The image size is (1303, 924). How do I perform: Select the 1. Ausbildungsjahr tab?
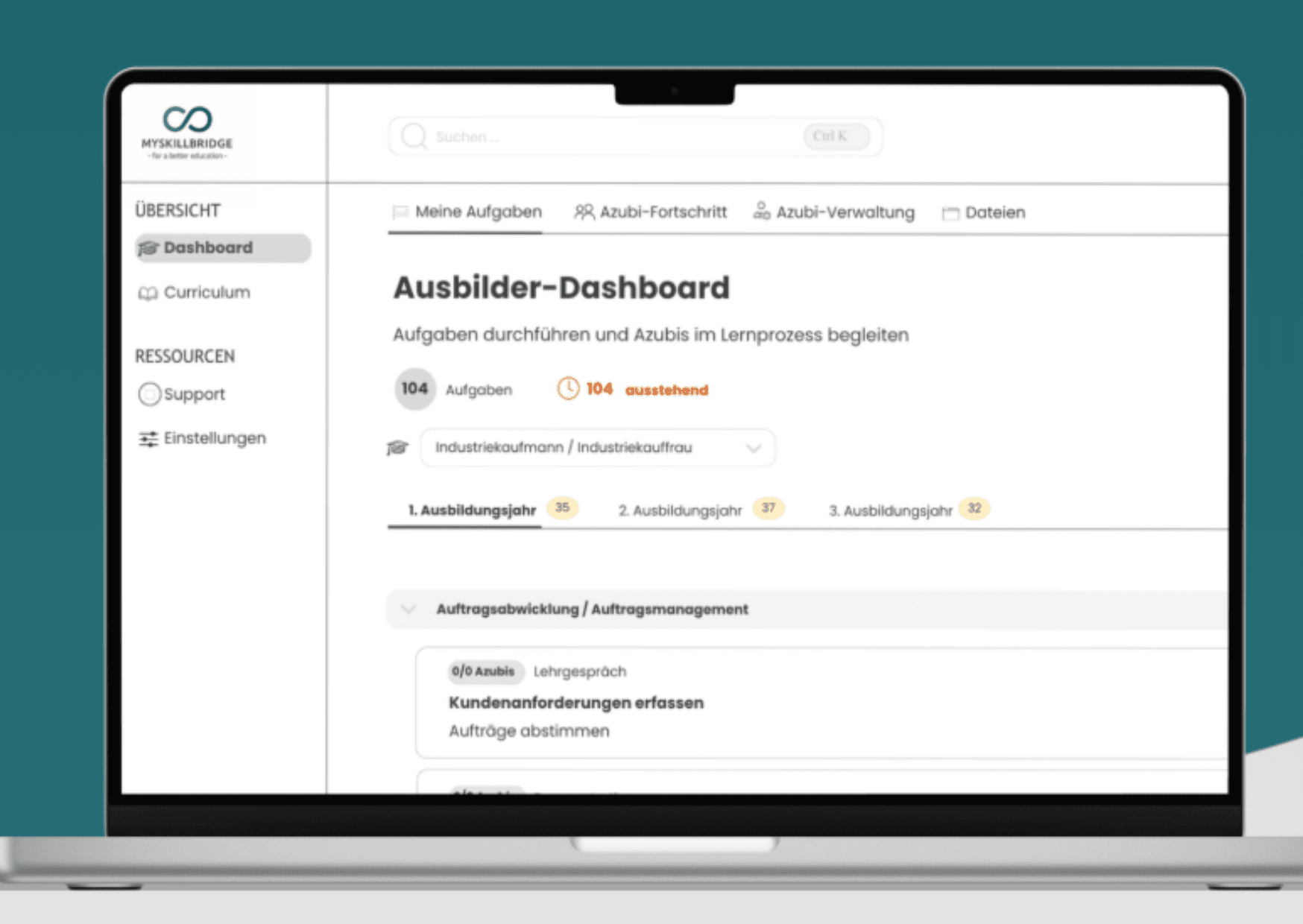point(472,510)
